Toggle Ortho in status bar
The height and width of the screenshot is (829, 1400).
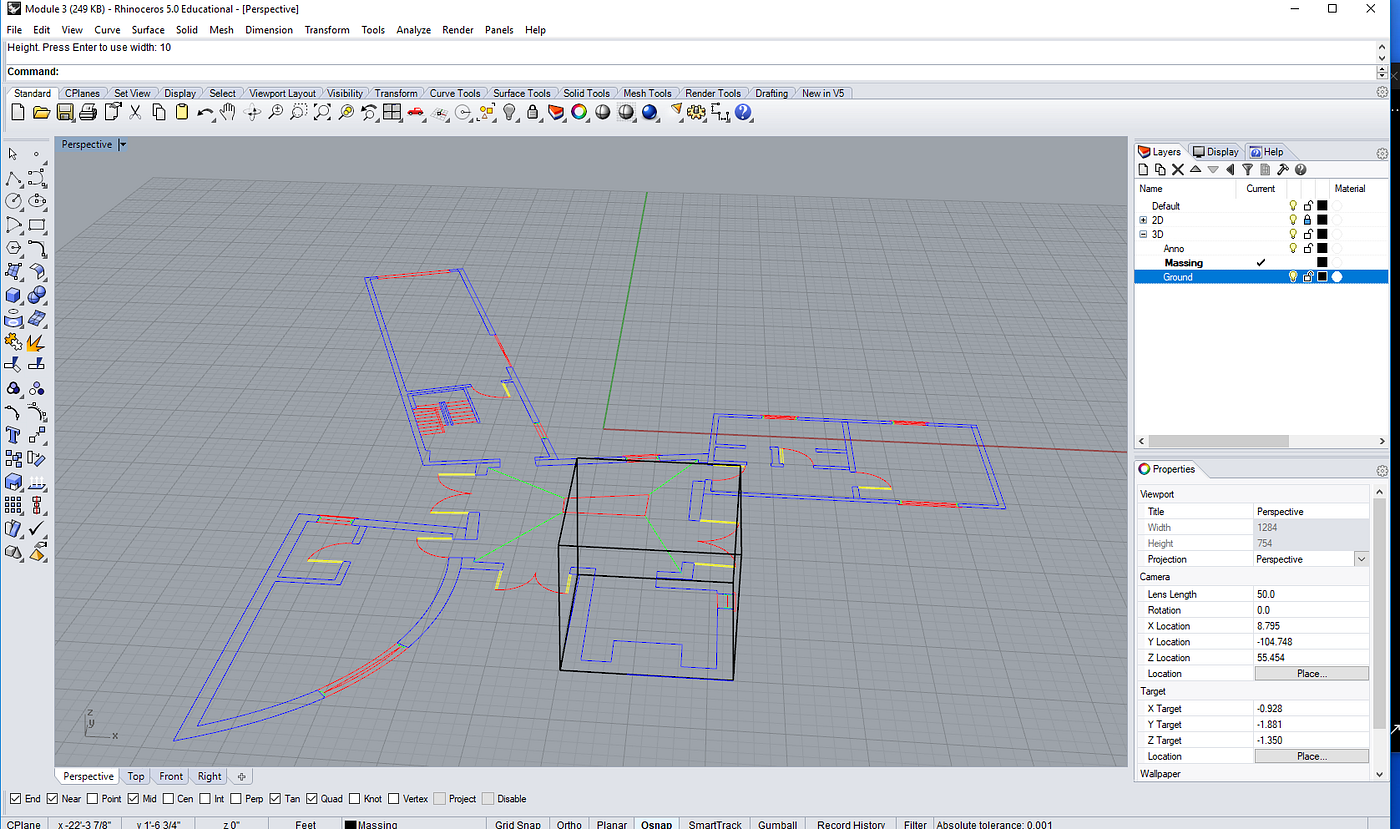click(568, 824)
